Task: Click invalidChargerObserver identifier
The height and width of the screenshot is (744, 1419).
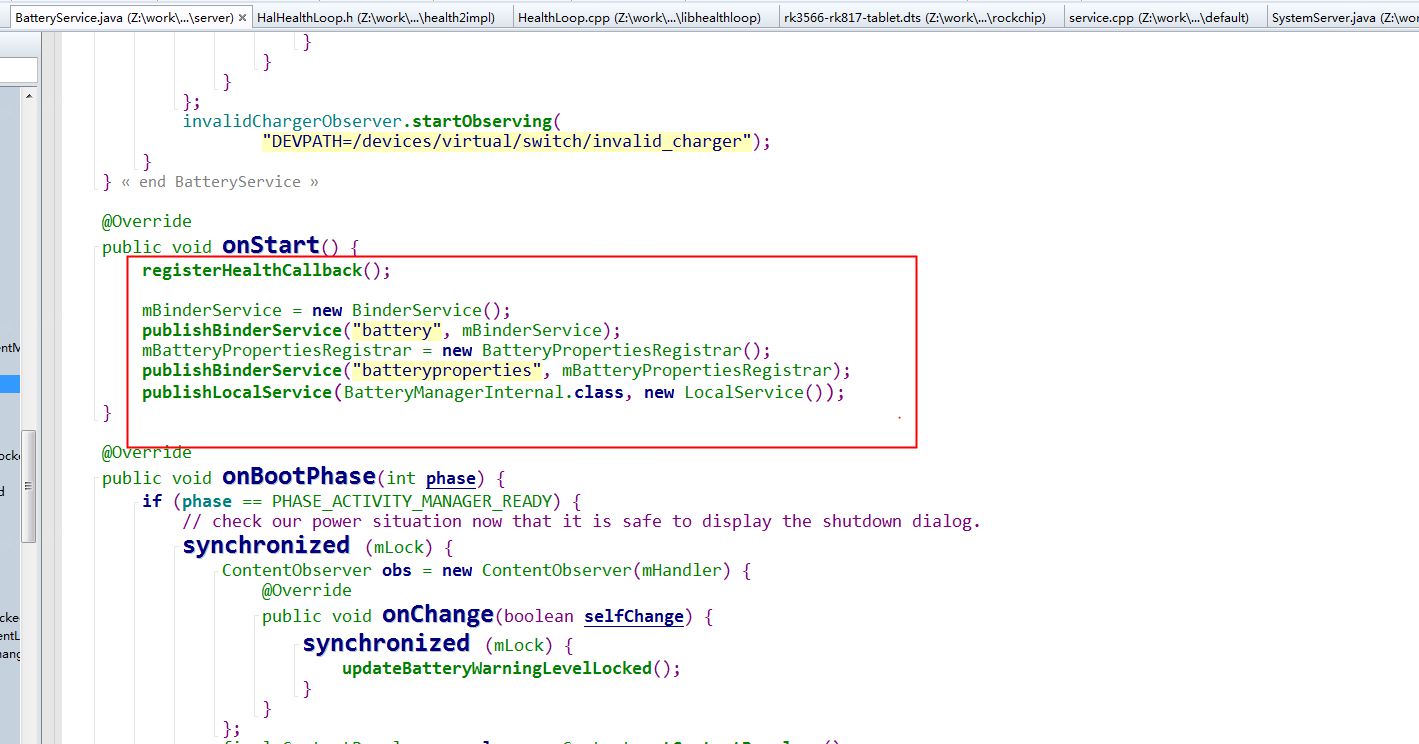Action: click(292, 121)
